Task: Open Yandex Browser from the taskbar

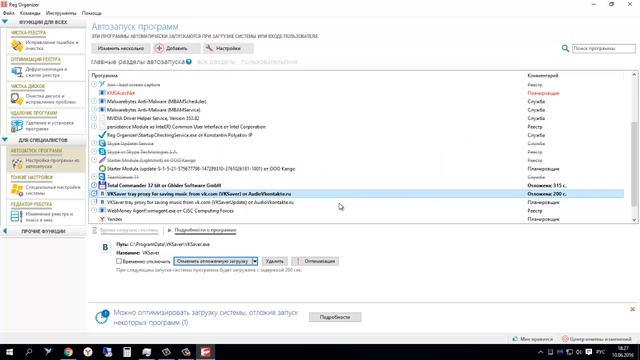Action: (88, 352)
